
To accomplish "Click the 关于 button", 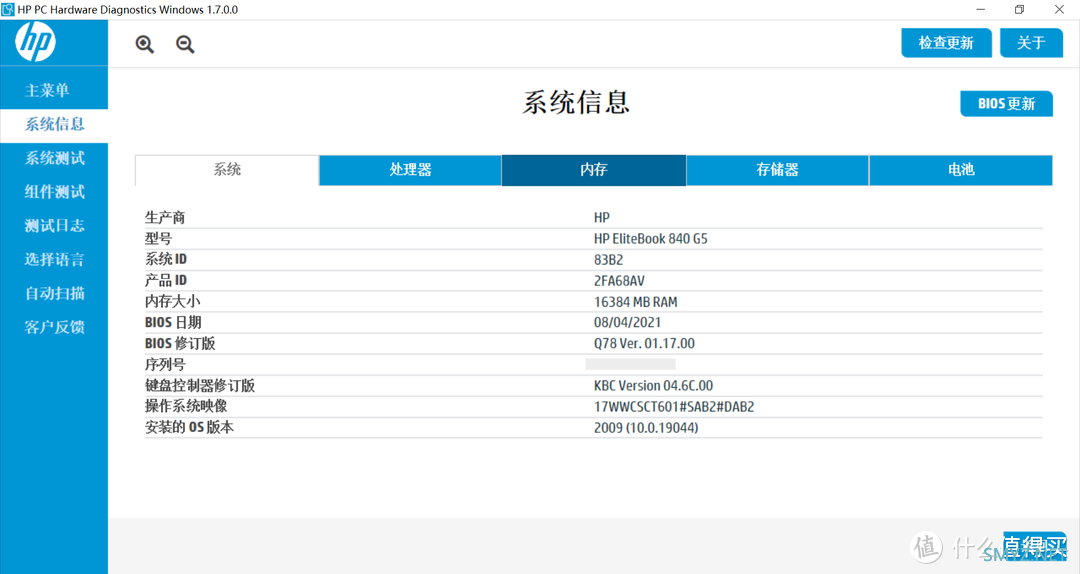I will coord(1031,43).
